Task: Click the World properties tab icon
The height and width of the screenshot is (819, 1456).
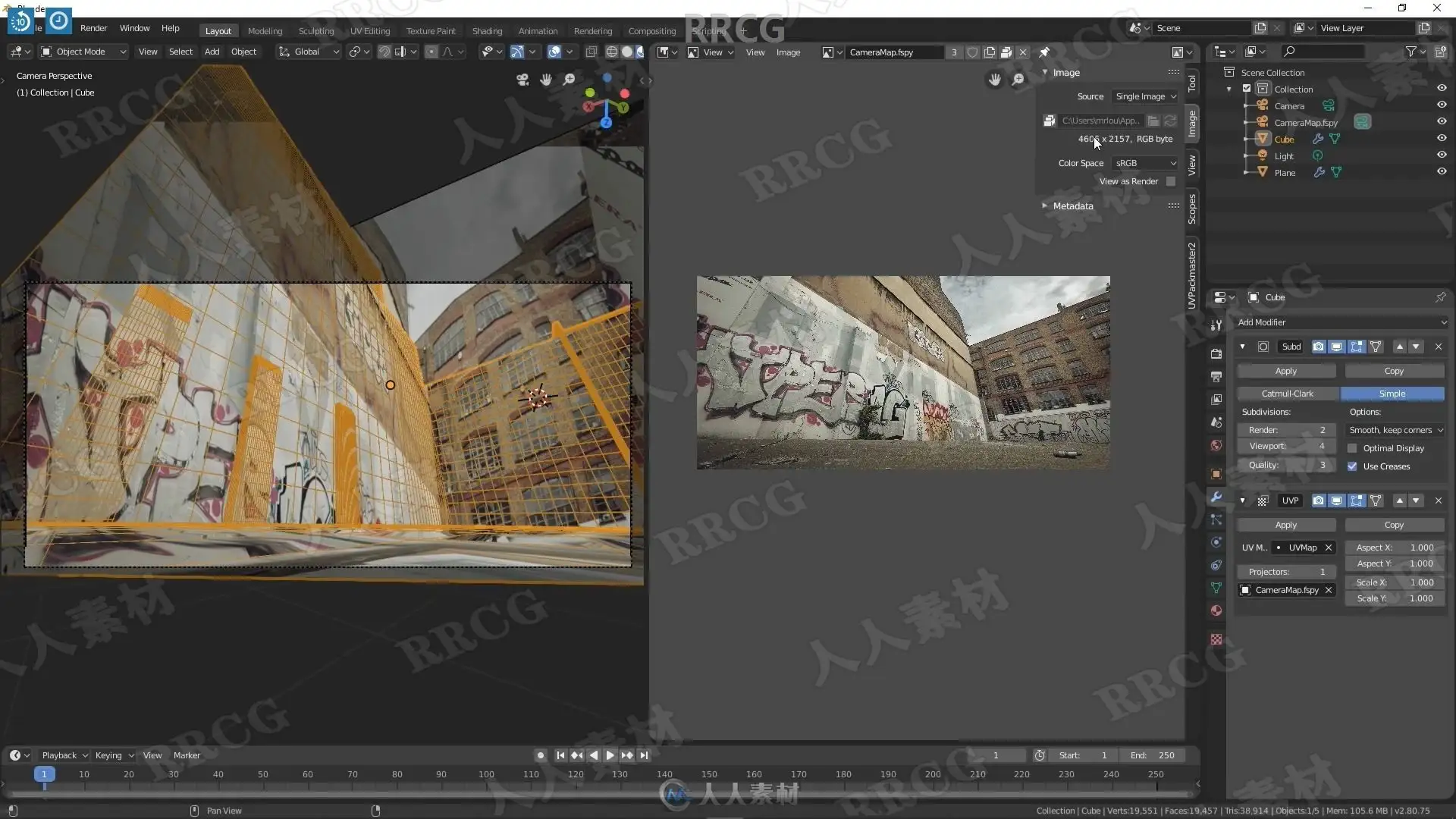Action: coord(1216,445)
